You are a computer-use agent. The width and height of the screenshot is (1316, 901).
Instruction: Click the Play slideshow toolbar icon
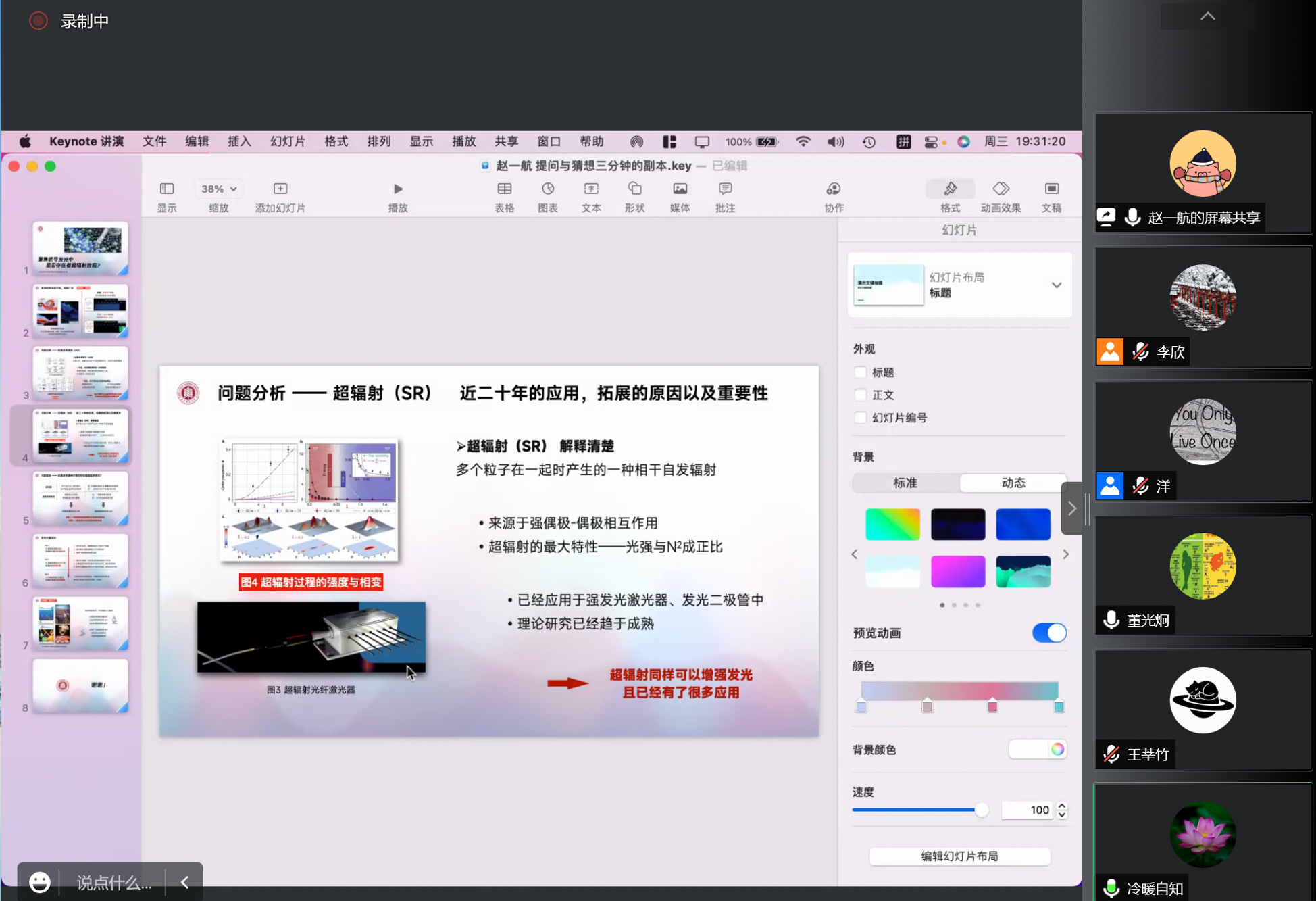[398, 189]
